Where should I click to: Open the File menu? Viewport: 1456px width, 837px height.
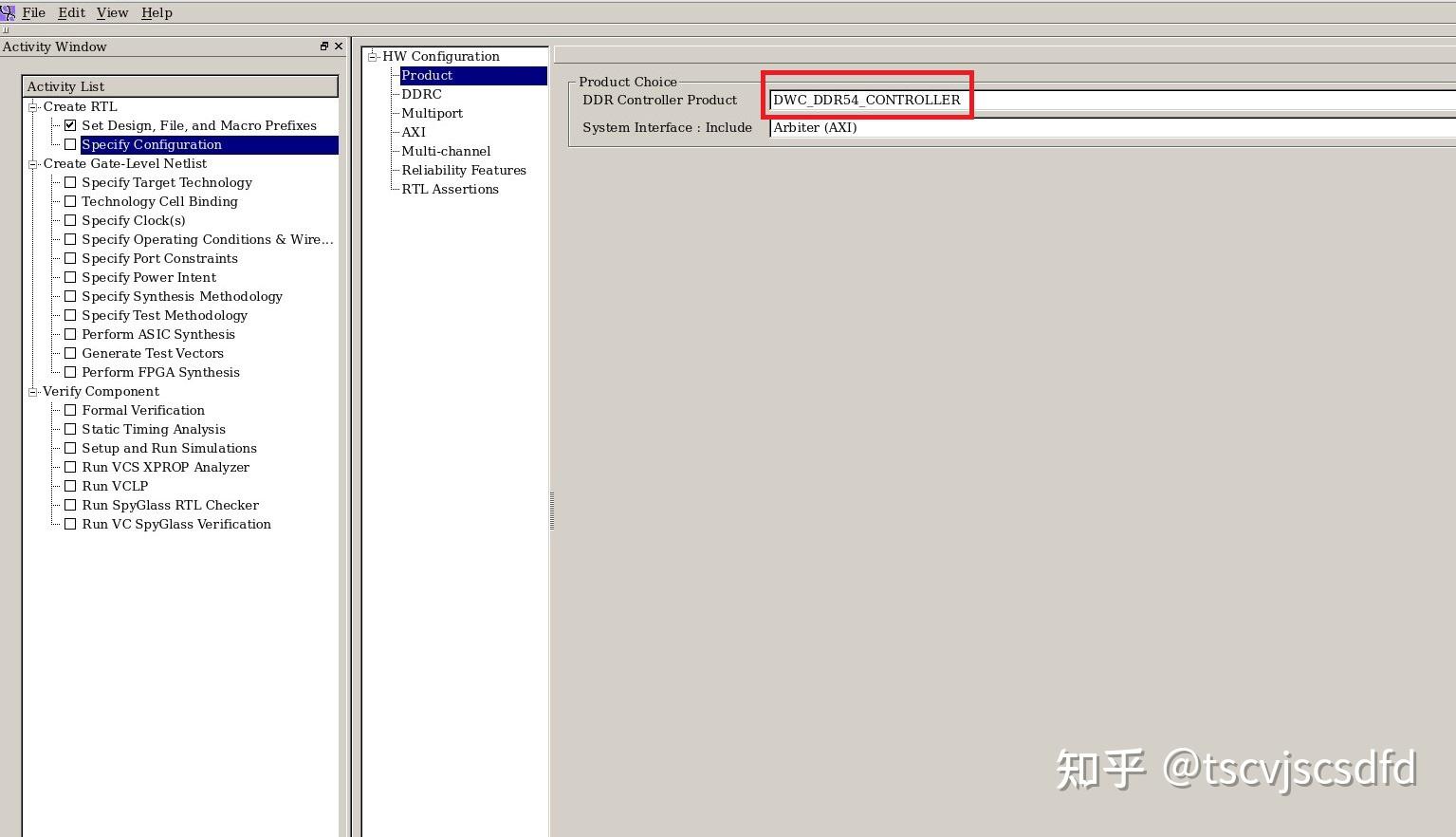coord(33,12)
